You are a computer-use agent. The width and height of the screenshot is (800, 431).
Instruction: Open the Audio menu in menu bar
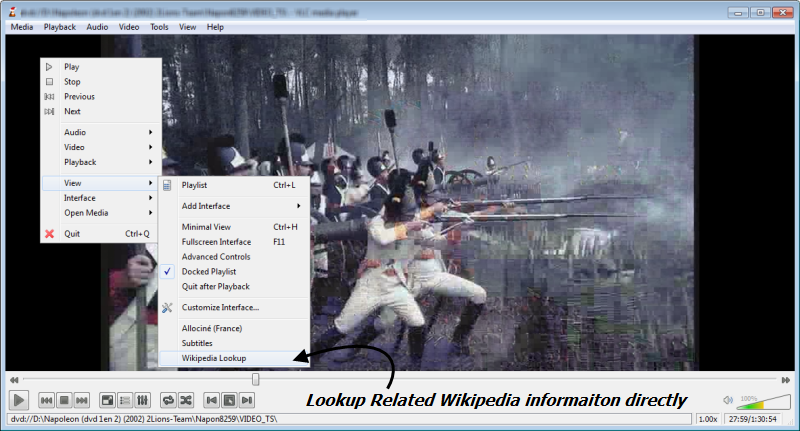97,27
